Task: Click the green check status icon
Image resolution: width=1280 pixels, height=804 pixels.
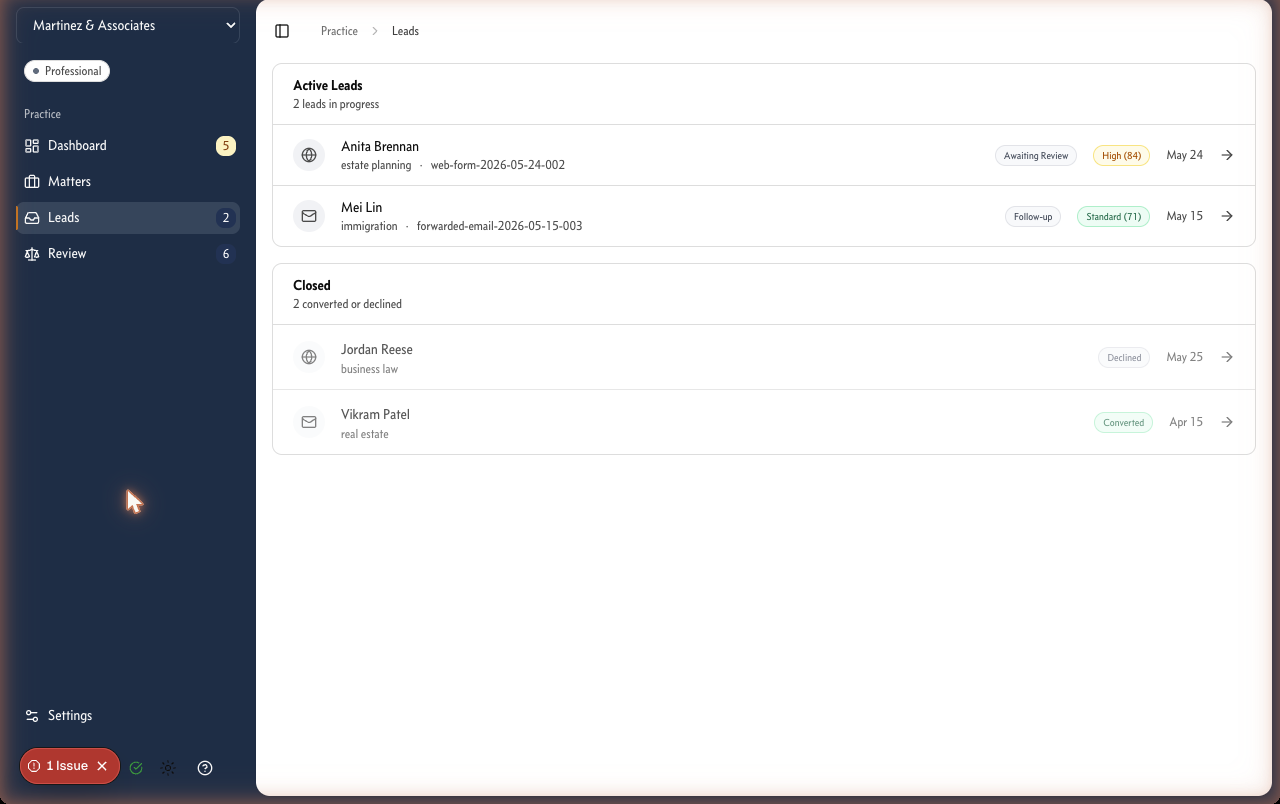Action: 136,768
